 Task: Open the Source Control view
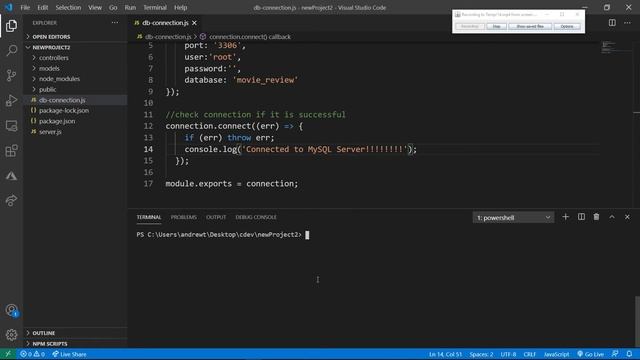pos(11,76)
